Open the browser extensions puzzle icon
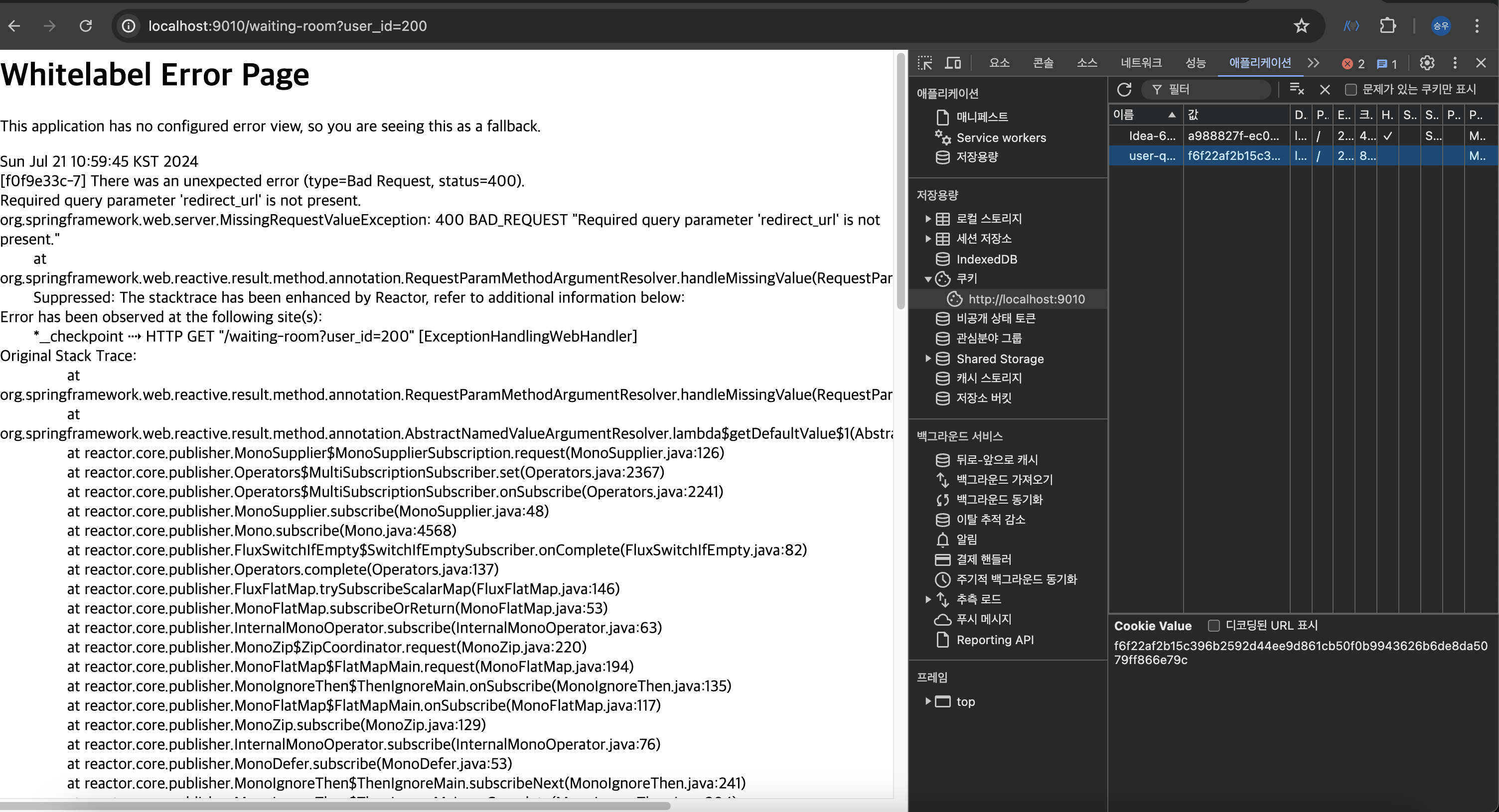Screen dimensions: 1499x812 pos(1388,25)
